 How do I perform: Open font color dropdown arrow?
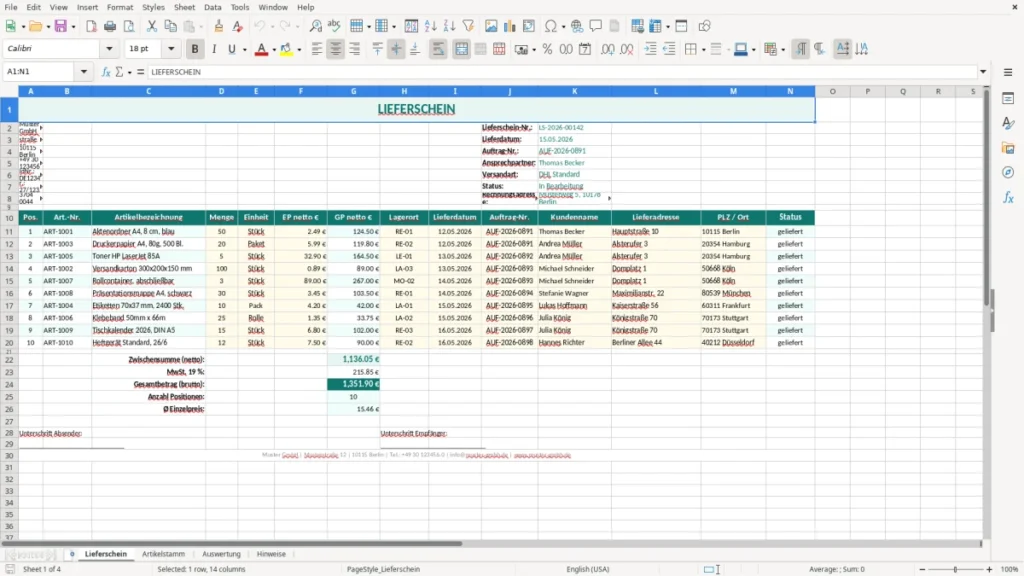pyautogui.click(x=274, y=50)
